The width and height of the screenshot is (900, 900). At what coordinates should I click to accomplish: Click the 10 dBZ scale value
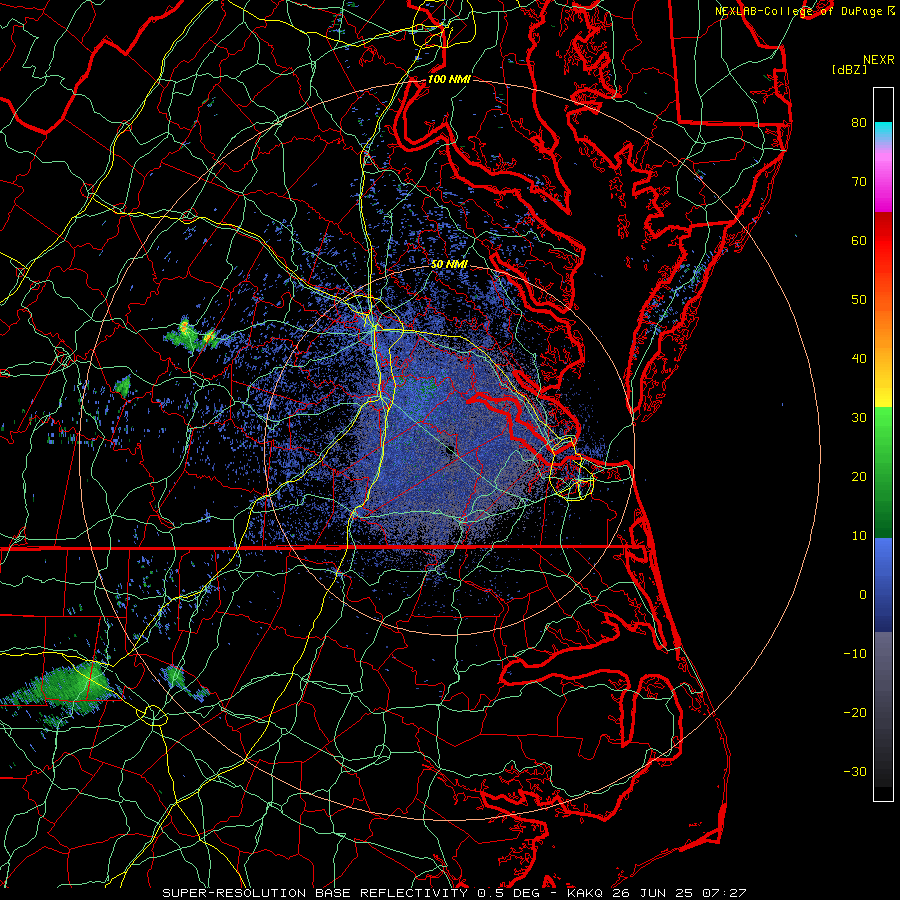859,536
